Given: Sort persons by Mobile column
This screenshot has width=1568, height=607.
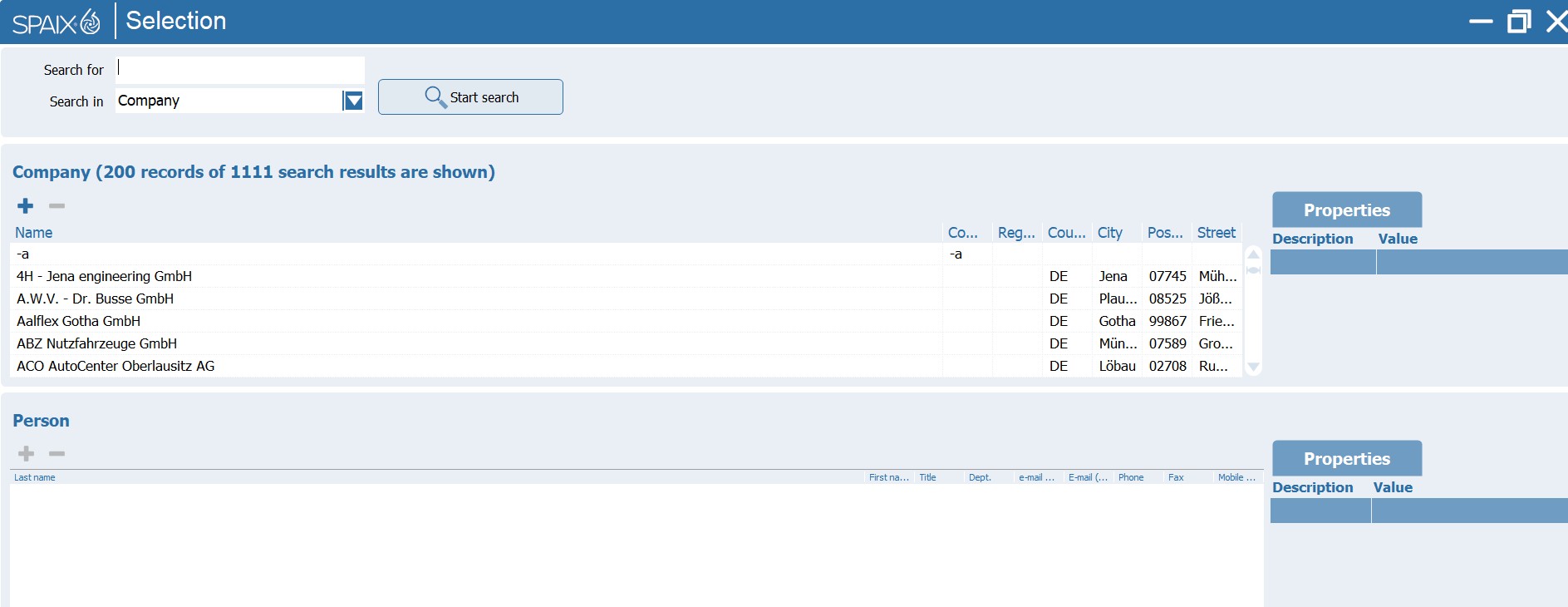Looking at the screenshot, I should [x=1236, y=477].
